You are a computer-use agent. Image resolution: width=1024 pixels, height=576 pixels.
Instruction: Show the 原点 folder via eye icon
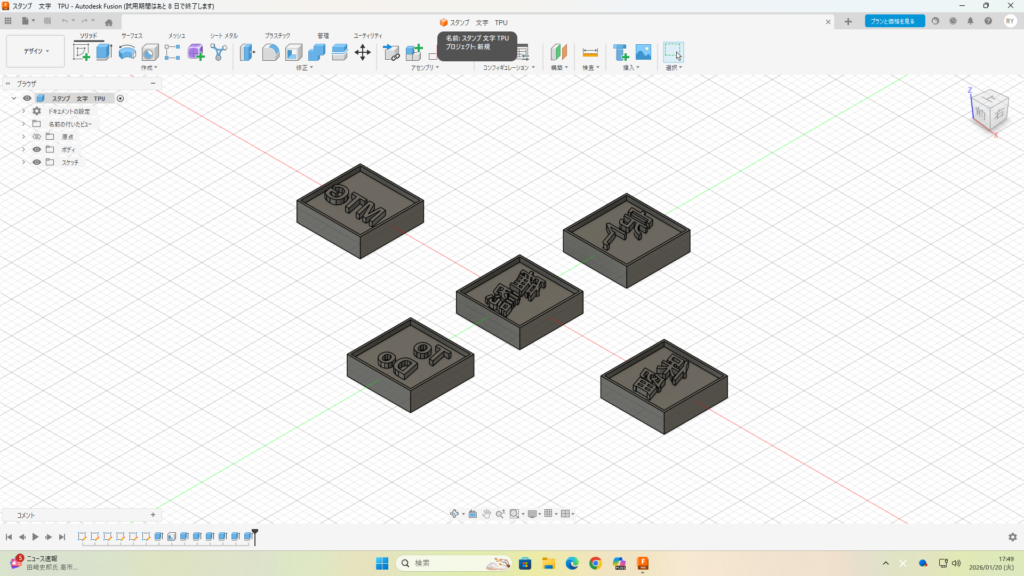pyautogui.click(x=37, y=136)
